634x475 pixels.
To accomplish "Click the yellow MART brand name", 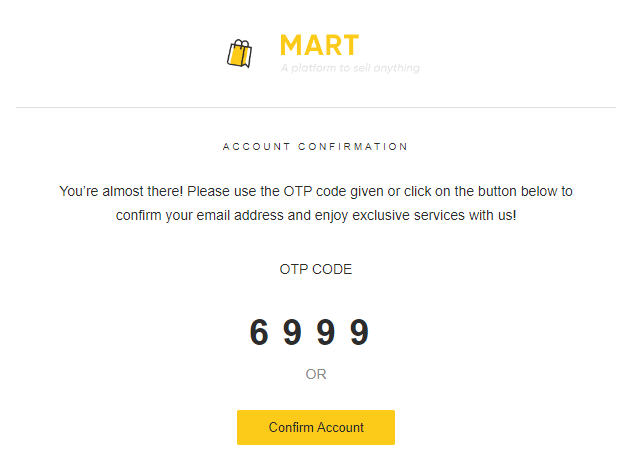I will (x=319, y=45).
